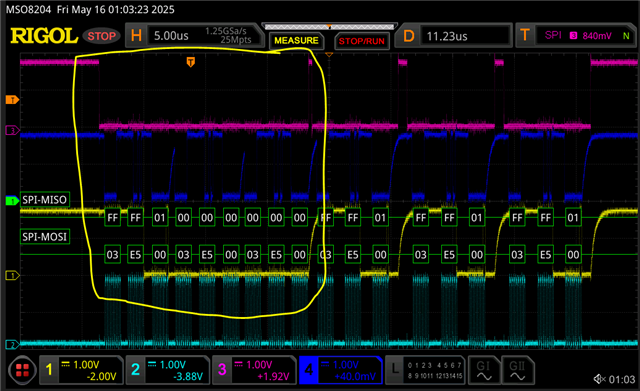Open the horizontal timebase H menu

point(136,36)
